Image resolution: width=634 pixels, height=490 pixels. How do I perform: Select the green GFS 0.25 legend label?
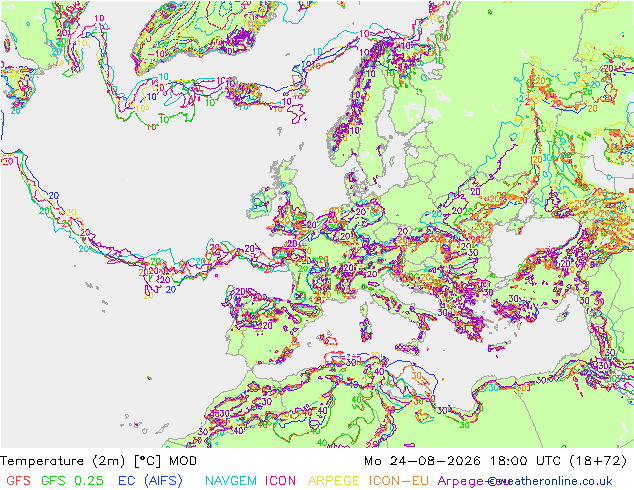pyautogui.click(x=72, y=481)
